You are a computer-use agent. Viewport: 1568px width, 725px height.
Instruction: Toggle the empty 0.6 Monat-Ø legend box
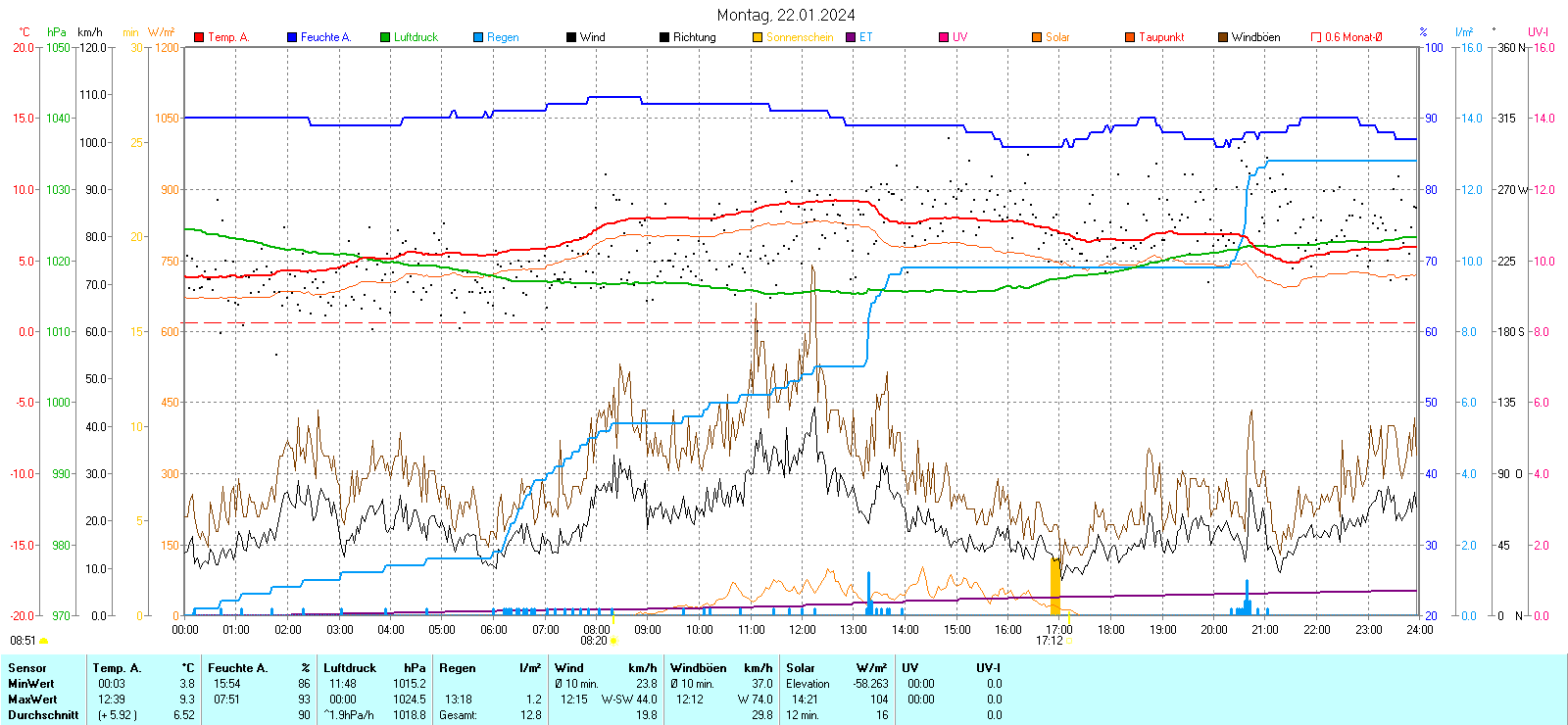(1316, 37)
